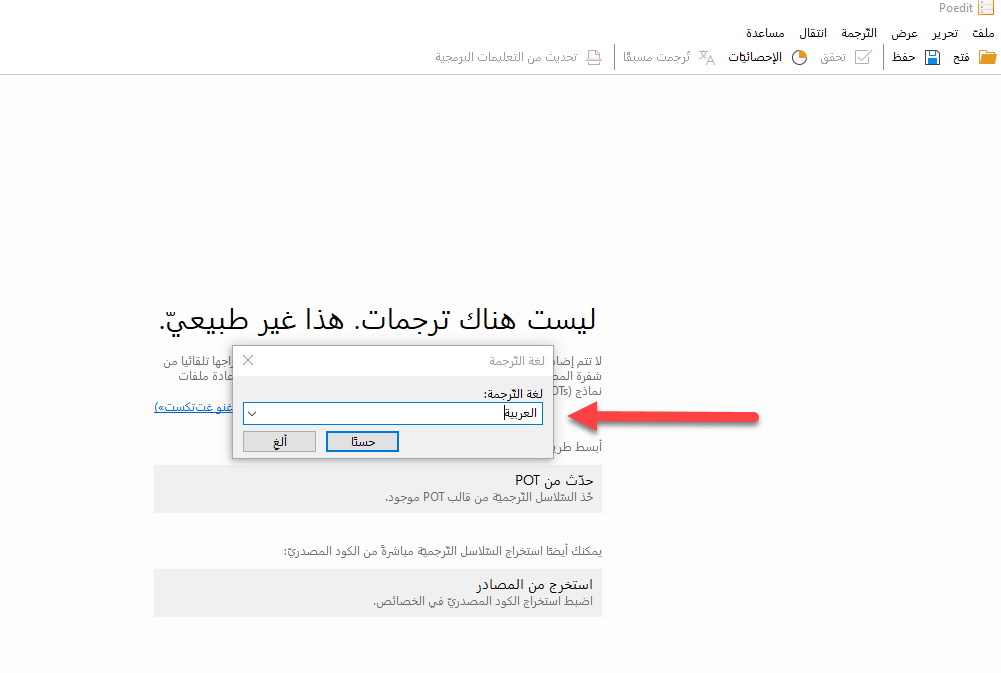
Task: Cancel with the ألغِ button
Action: click(280, 442)
